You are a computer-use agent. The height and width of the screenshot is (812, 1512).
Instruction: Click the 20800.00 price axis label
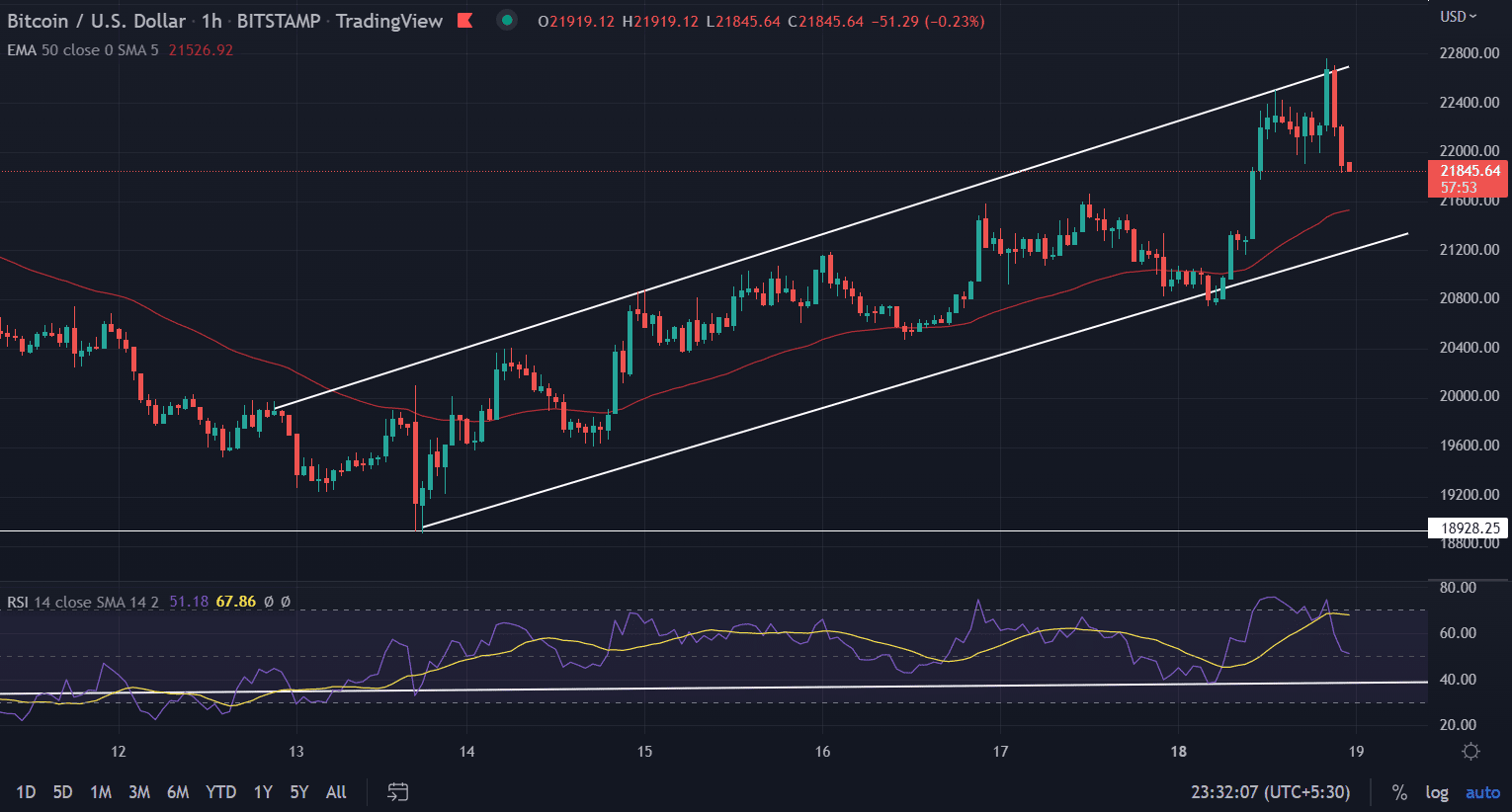pos(1470,298)
